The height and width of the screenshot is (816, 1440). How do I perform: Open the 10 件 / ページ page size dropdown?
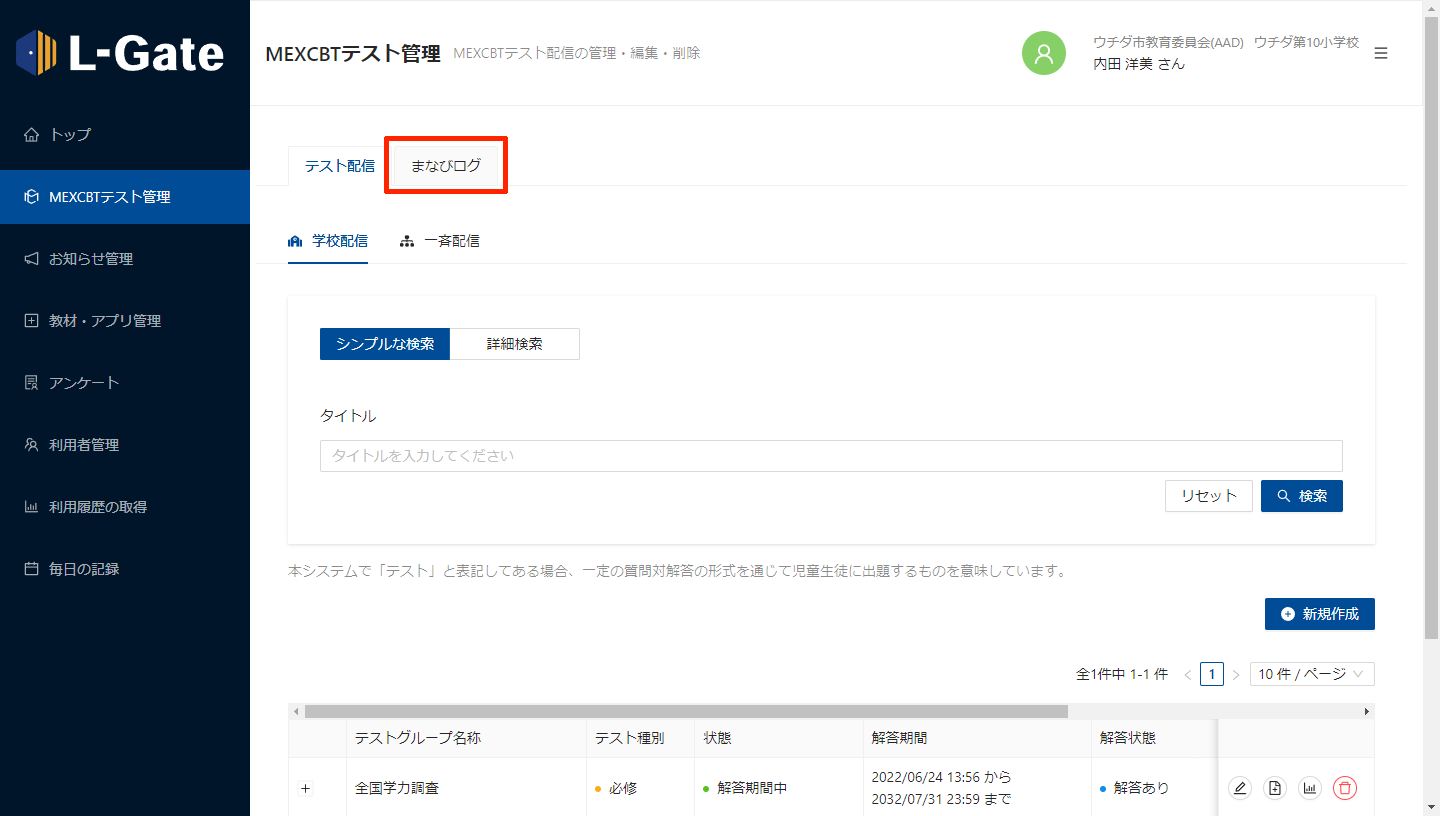[1312, 674]
